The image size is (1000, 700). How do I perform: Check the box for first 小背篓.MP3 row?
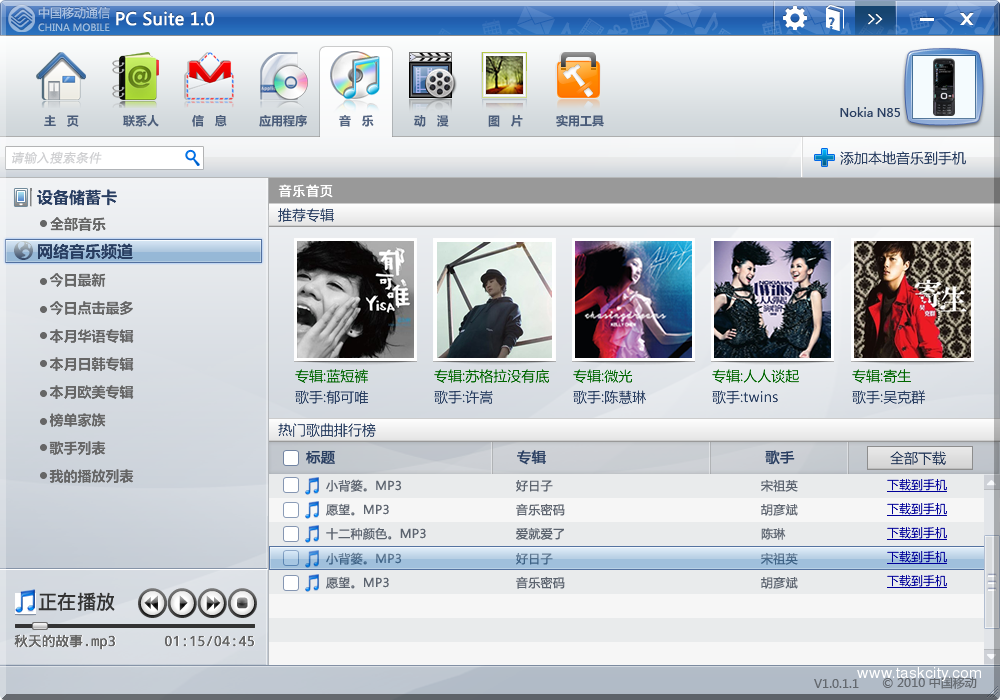(x=291, y=486)
